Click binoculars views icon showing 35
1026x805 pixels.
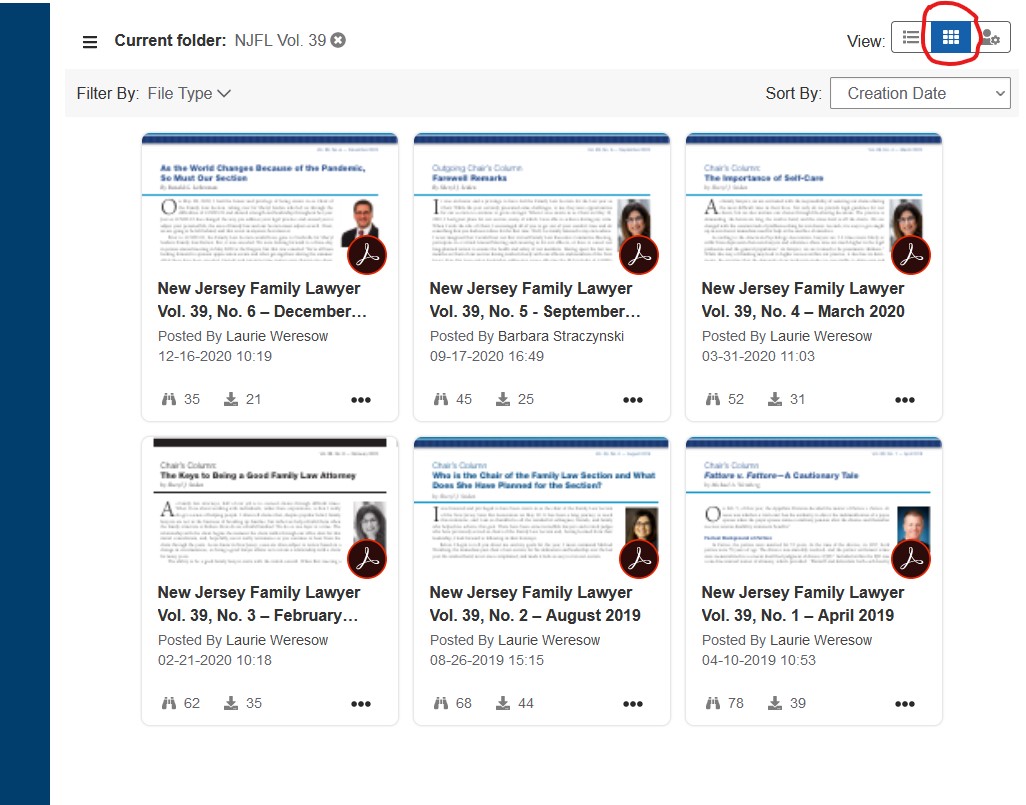(169, 399)
